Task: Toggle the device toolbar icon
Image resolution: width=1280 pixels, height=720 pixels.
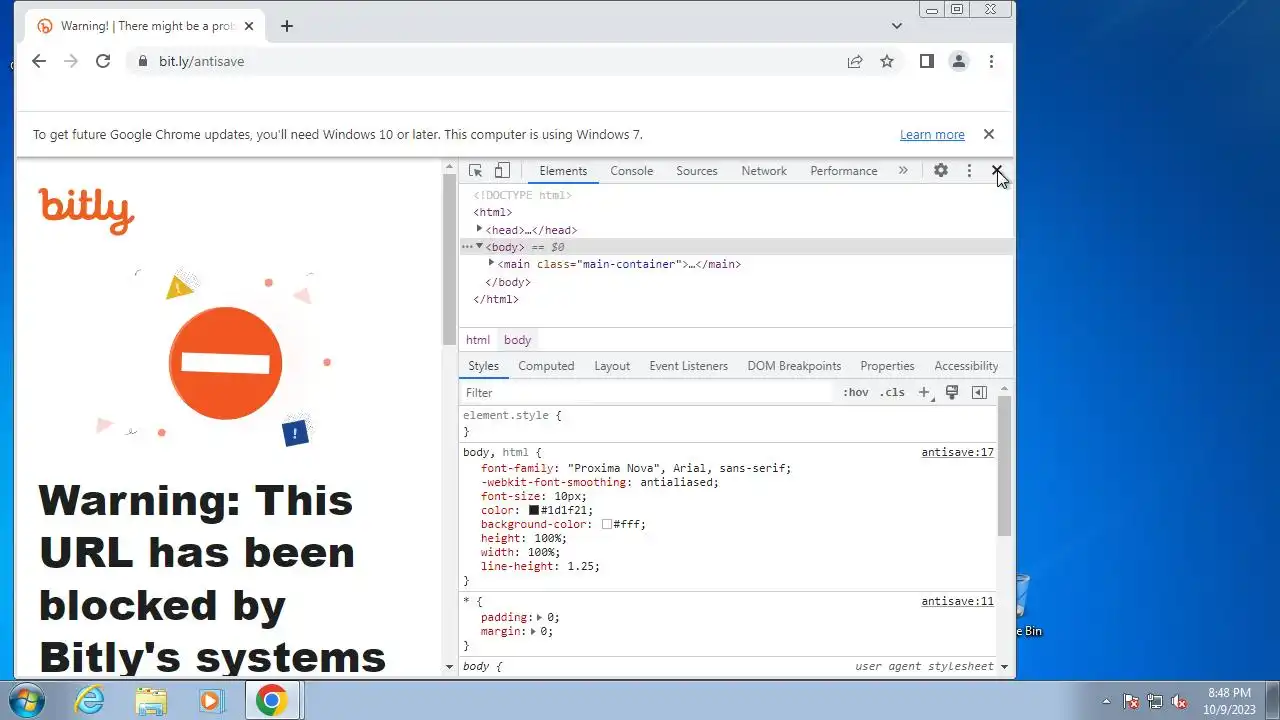Action: tap(502, 171)
